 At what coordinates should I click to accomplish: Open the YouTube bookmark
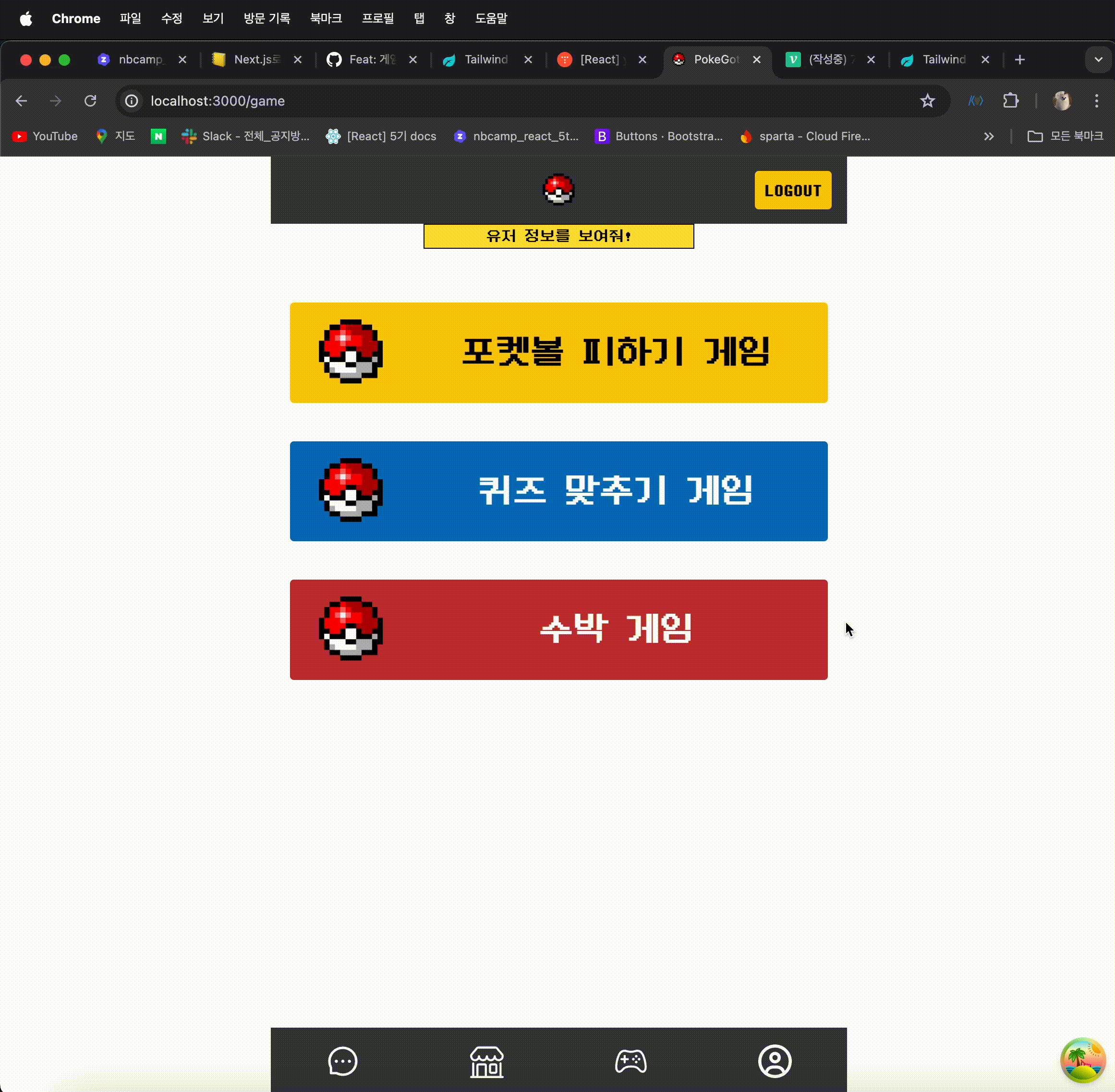point(45,136)
